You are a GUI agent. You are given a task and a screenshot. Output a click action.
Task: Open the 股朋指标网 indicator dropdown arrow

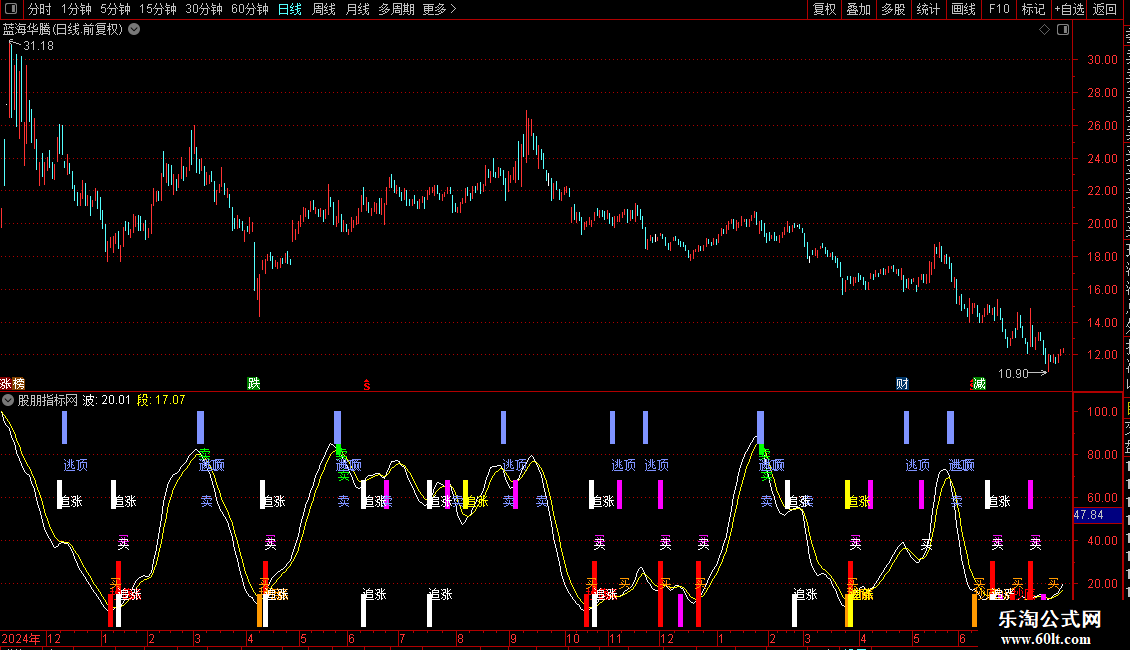click(8, 400)
